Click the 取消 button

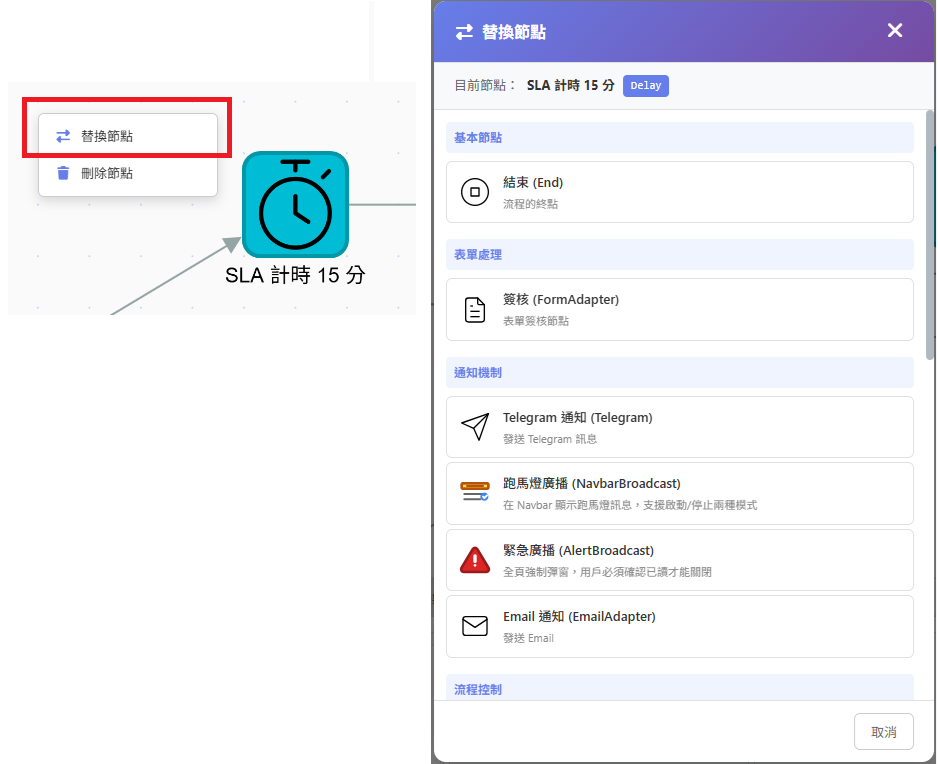point(884,732)
